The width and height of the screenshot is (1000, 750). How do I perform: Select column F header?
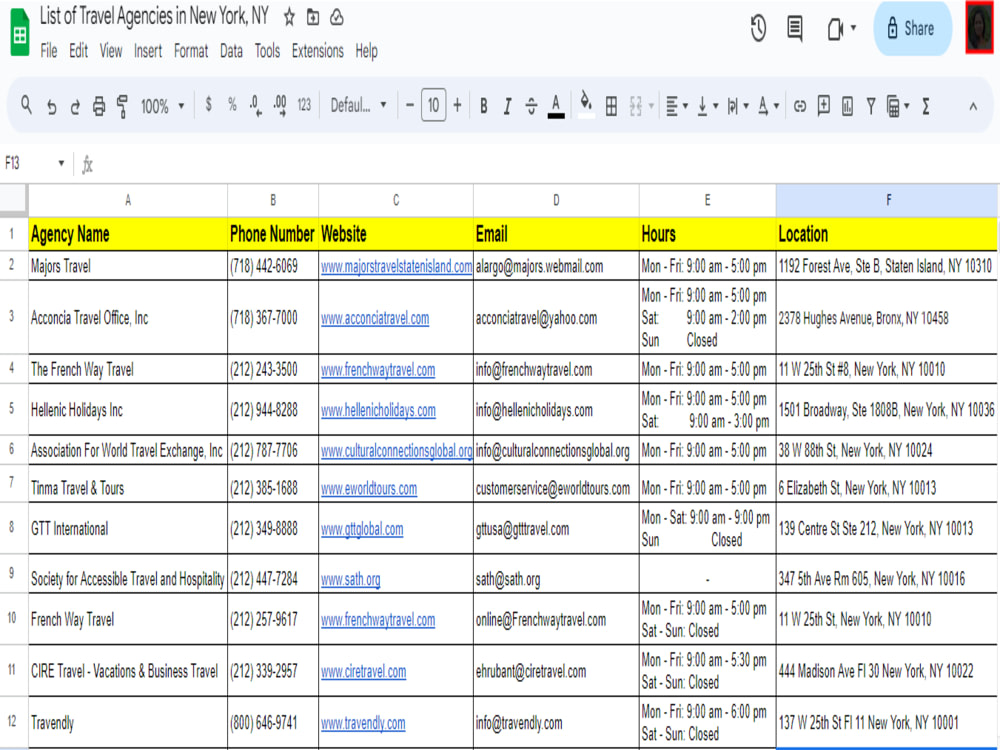[x=887, y=200]
